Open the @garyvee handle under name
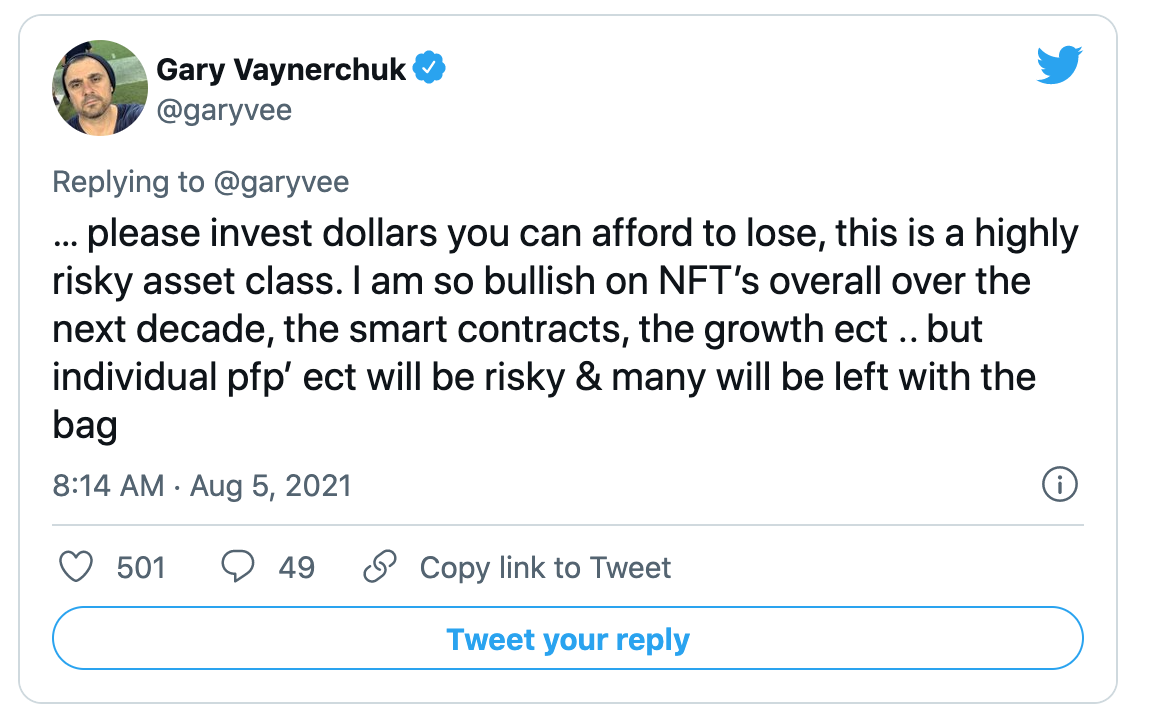 click(x=224, y=108)
